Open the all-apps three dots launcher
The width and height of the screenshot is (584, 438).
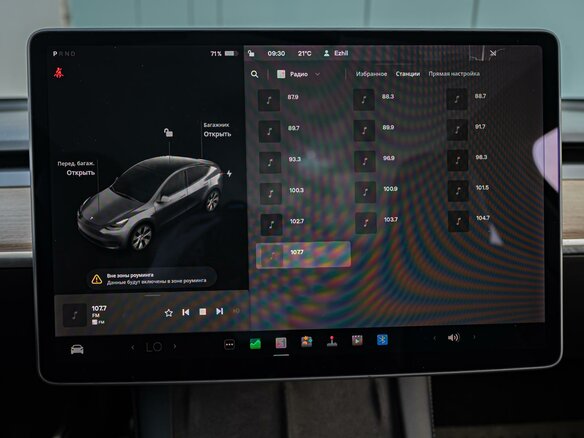tap(229, 345)
